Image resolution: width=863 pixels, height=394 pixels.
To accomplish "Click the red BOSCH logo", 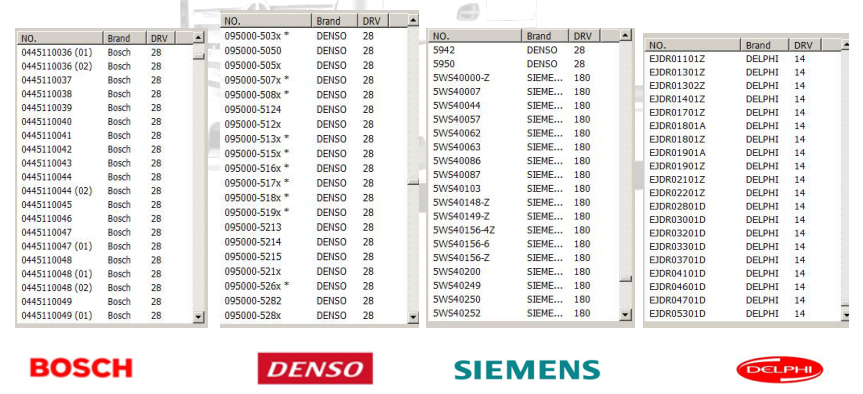I will 81,368.
